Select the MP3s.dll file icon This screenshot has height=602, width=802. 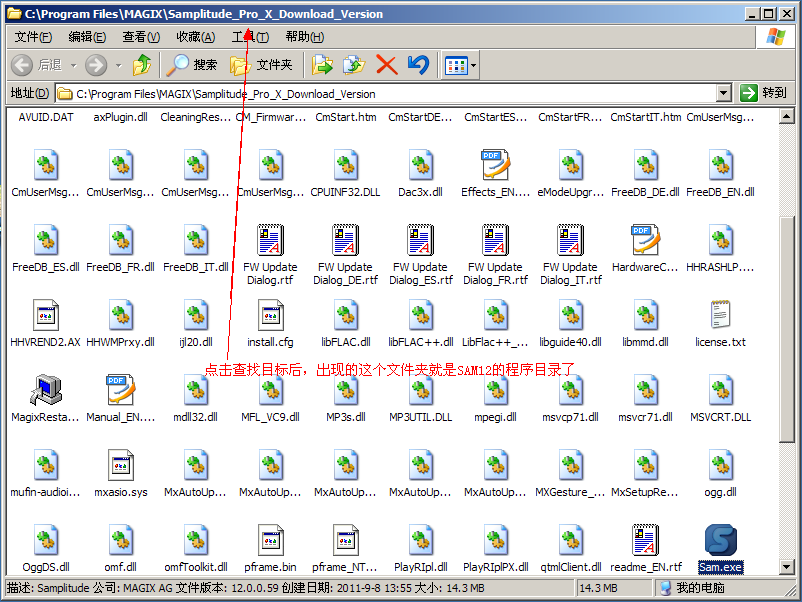(345, 390)
